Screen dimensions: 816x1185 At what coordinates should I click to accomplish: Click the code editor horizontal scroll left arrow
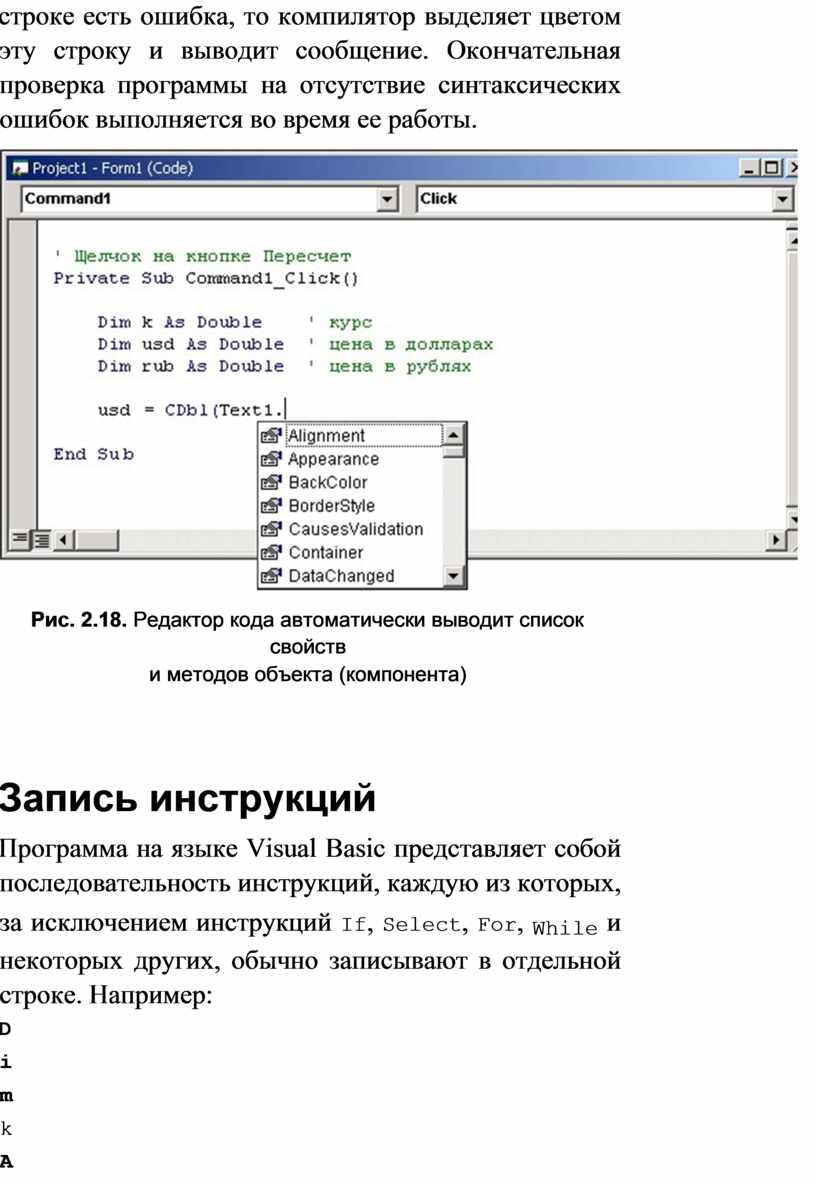[63, 540]
